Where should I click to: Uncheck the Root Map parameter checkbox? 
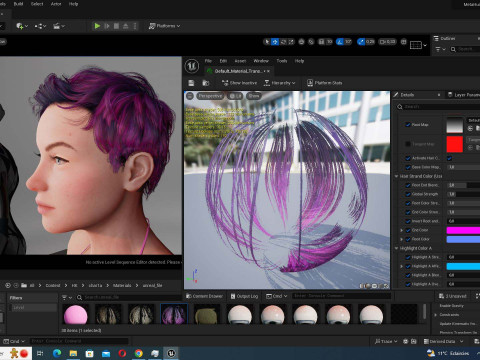pos(408,125)
